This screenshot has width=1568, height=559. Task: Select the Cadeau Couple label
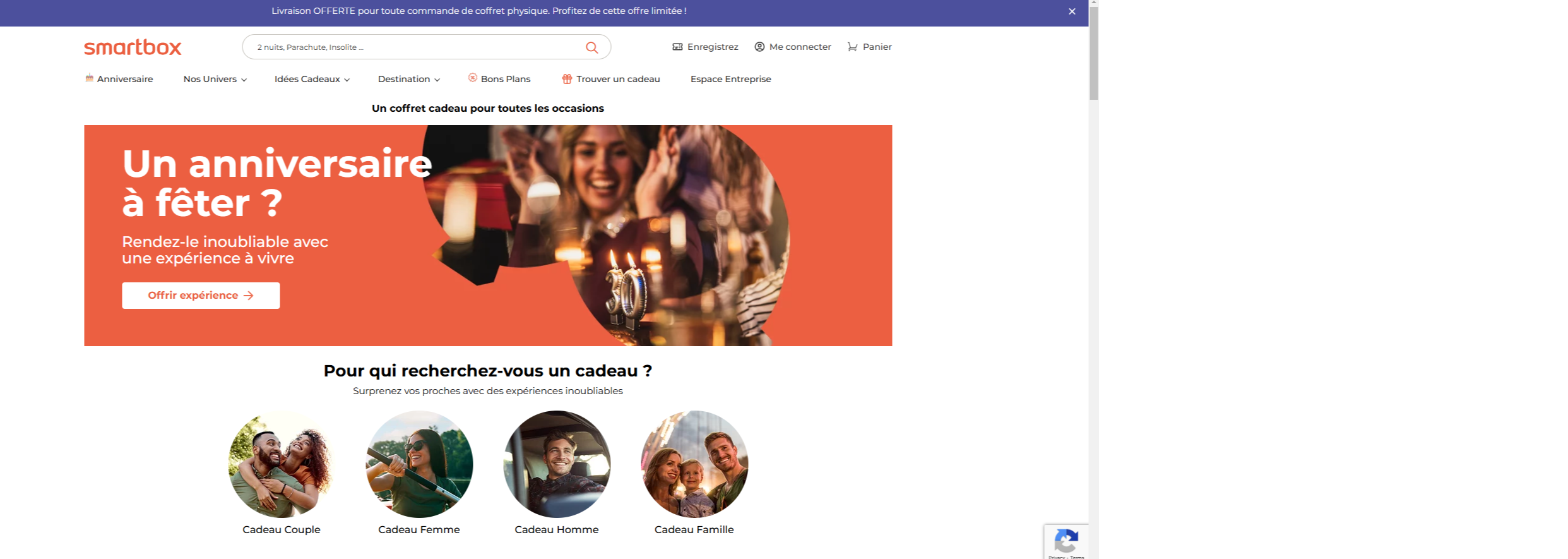[x=282, y=529]
